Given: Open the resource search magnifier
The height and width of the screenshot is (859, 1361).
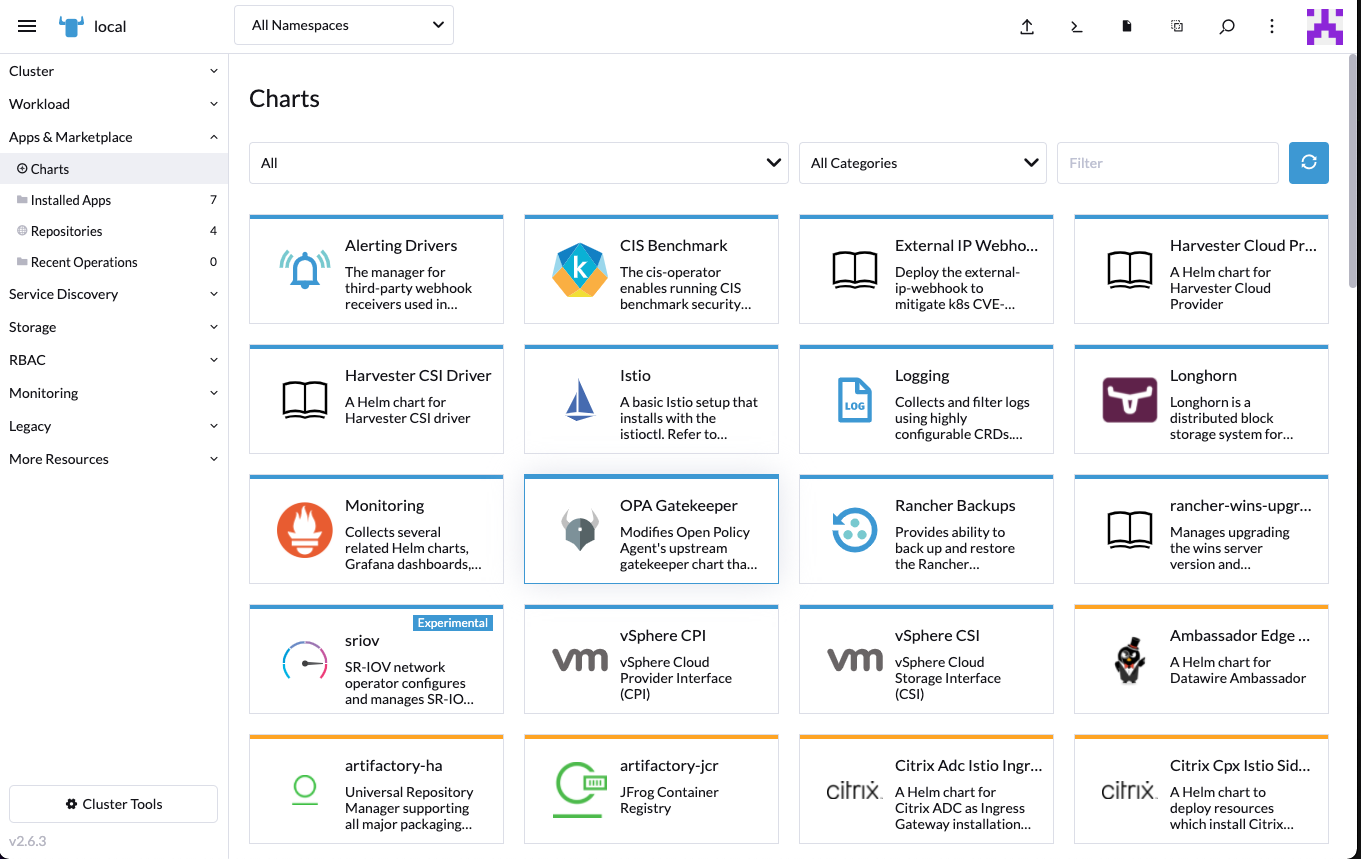Looking at the screenshot, I should [1226, 26].
